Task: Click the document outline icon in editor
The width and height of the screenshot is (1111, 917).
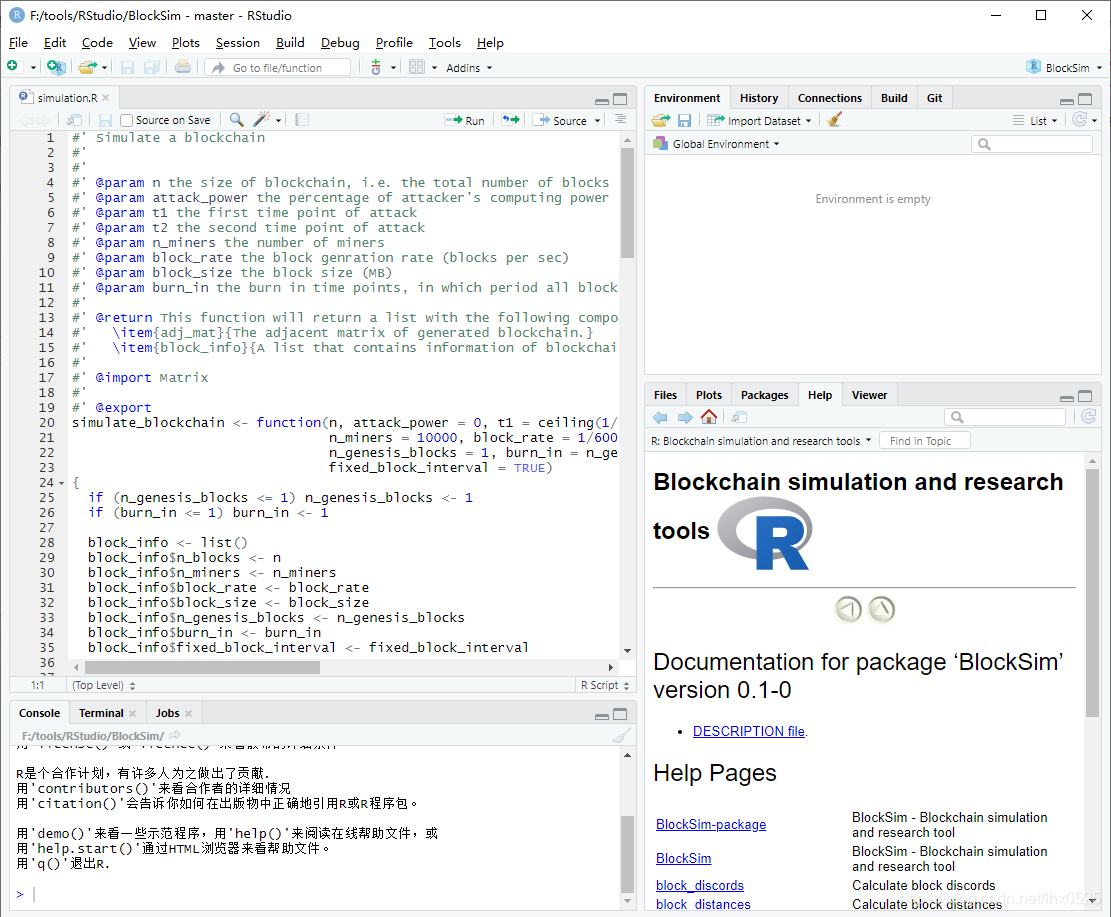Action: [x=621, y=120]
